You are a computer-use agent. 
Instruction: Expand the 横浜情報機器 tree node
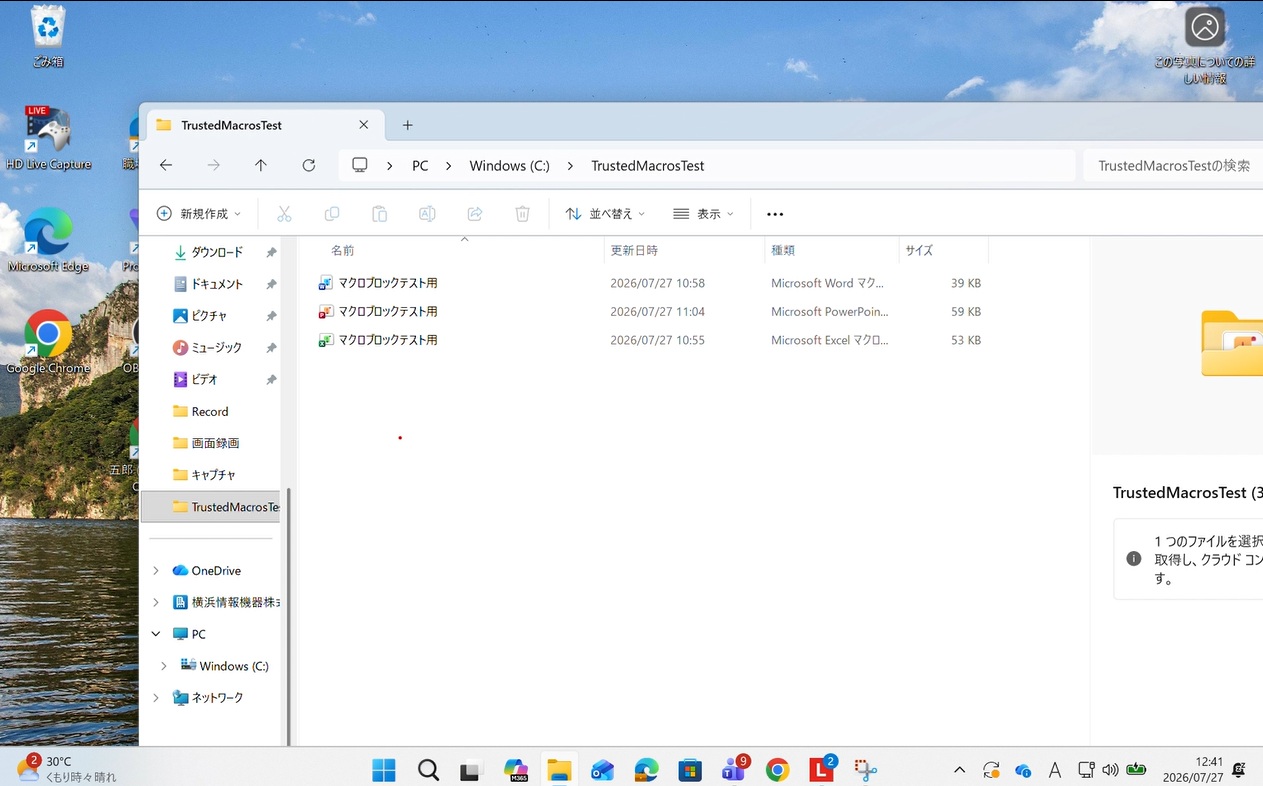coord(155,603)
